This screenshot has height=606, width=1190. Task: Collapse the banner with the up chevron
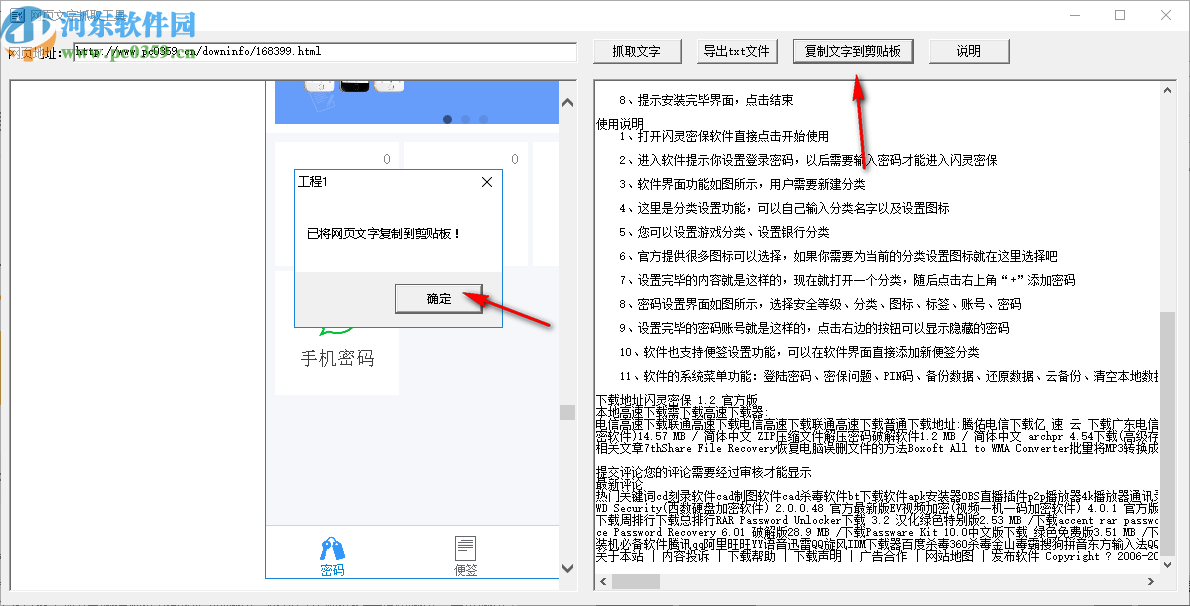(x=566, y=102)
